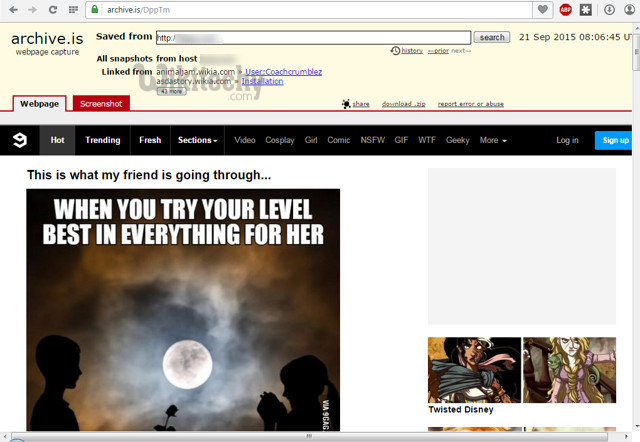Open the user profile icon
640x442 pixels.
tap(630, 9)
